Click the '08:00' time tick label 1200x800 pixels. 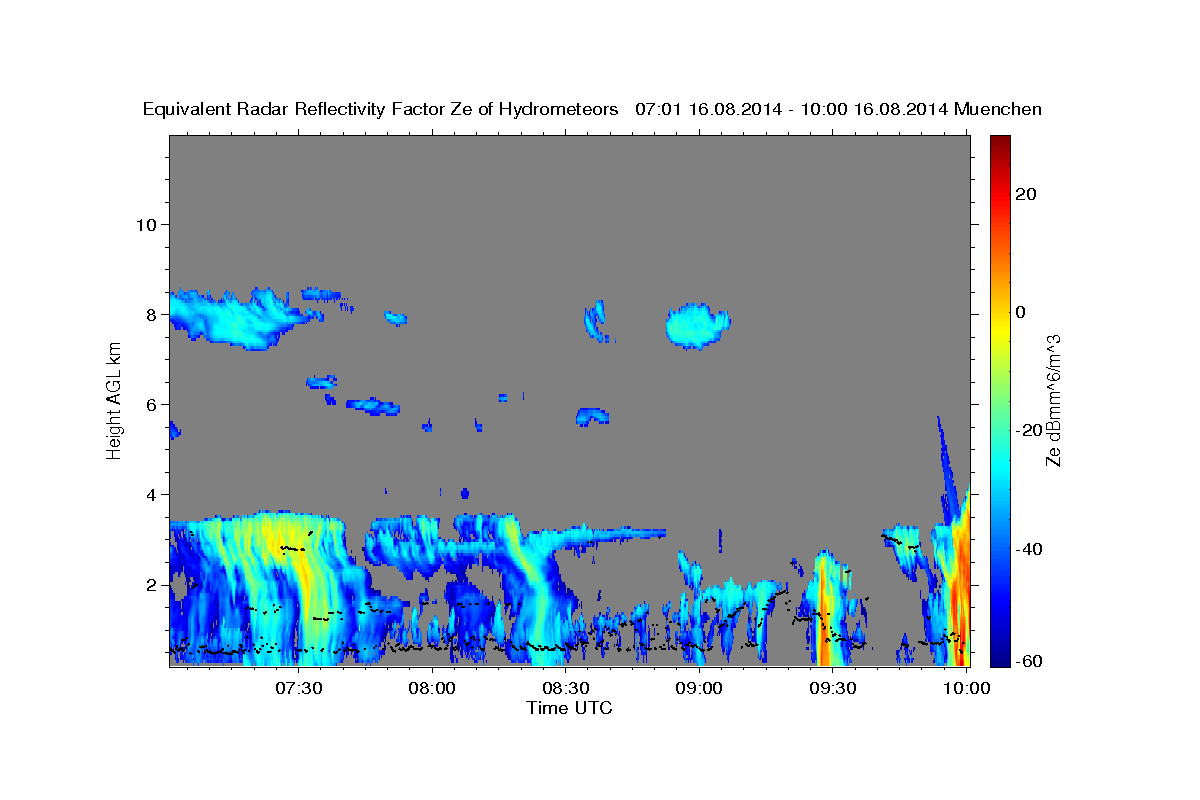432,689
